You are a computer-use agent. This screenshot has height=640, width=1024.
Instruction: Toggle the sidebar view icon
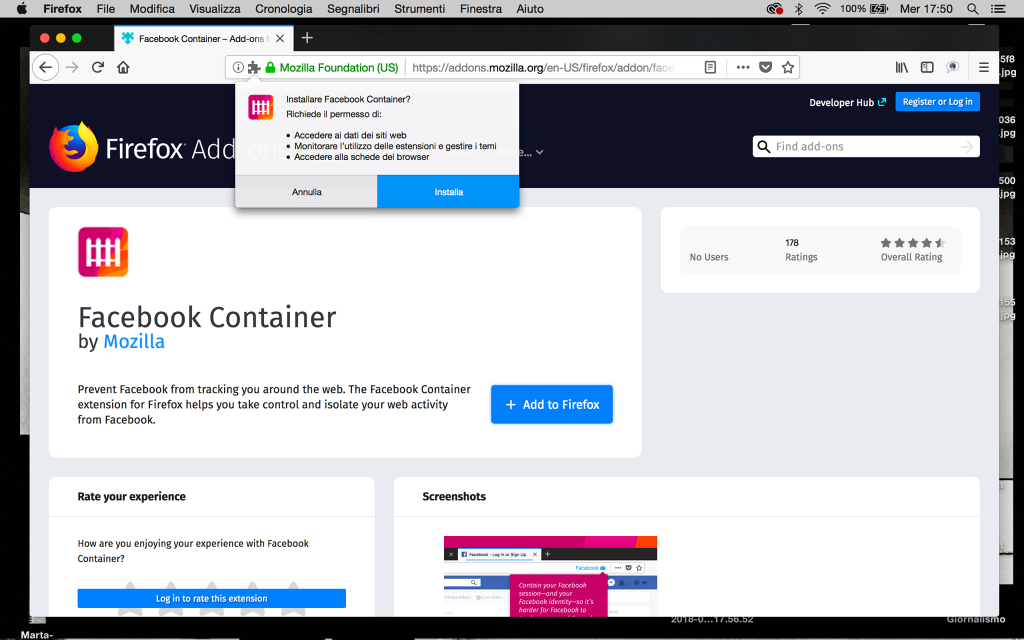[x=927, y=67]
